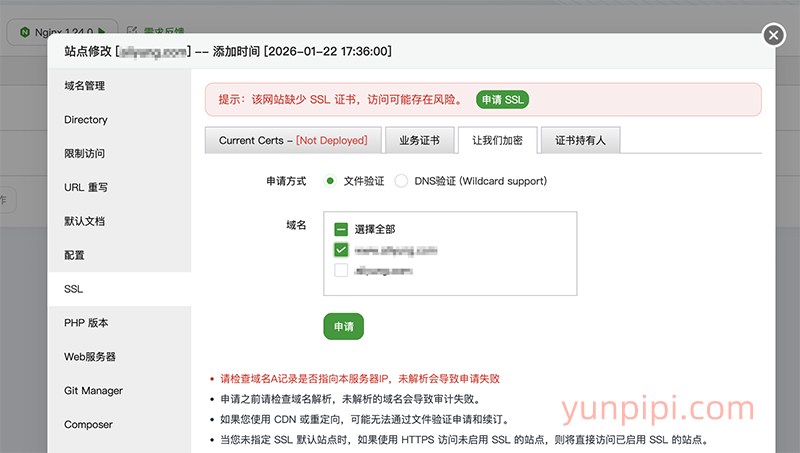Select 文件验证 radio option
Image resolution: width=800 pixels, height=453 pixels.
coord(330,182)
